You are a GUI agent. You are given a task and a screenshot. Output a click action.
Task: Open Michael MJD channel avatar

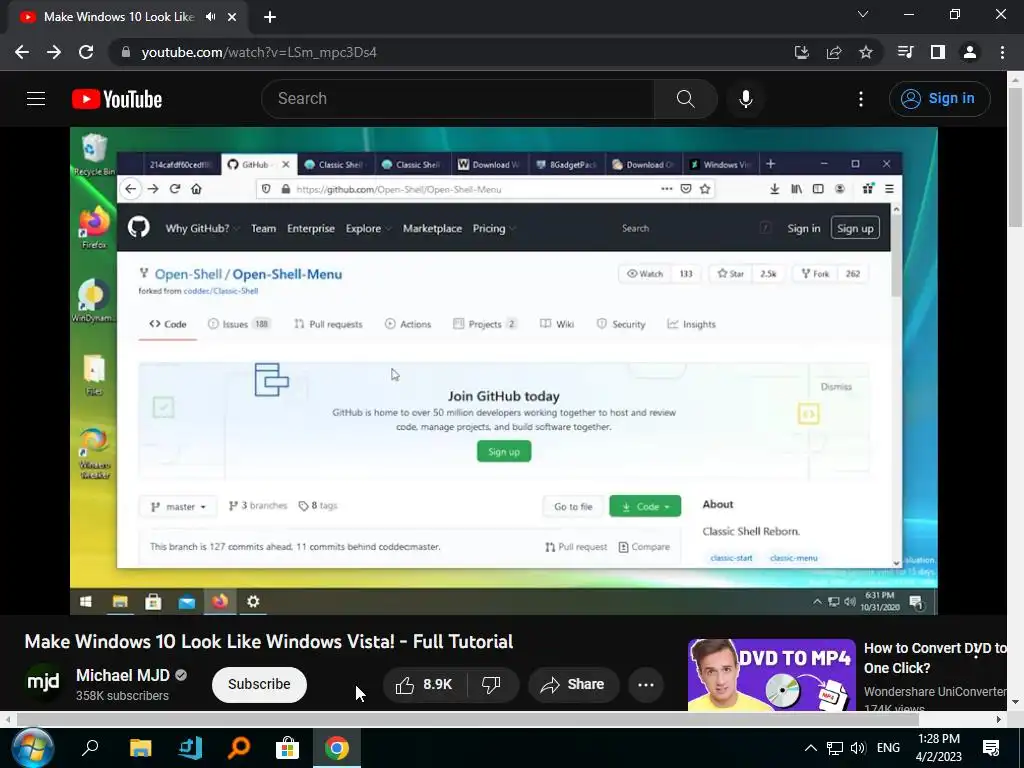click(44, 683)
